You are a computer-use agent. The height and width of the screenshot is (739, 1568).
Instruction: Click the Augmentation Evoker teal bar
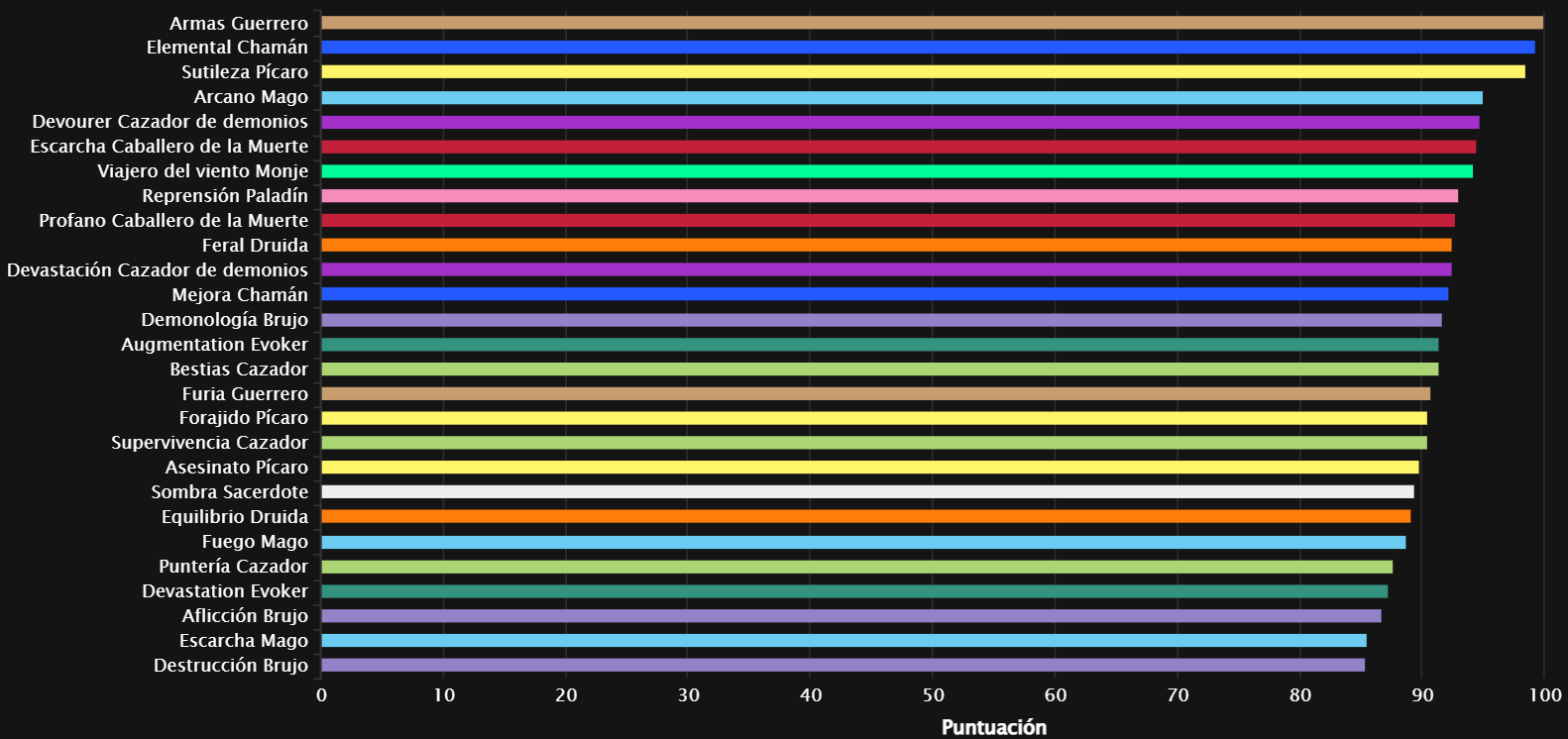click(879, 345)
